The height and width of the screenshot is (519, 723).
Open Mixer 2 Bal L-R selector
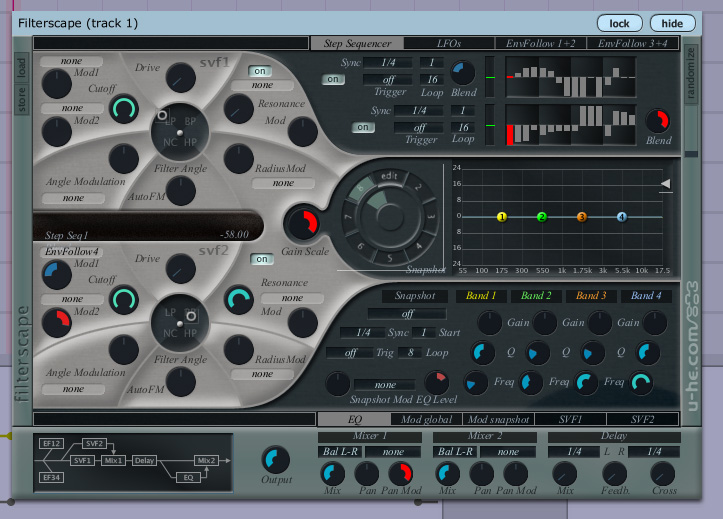[x=455, y=452]
